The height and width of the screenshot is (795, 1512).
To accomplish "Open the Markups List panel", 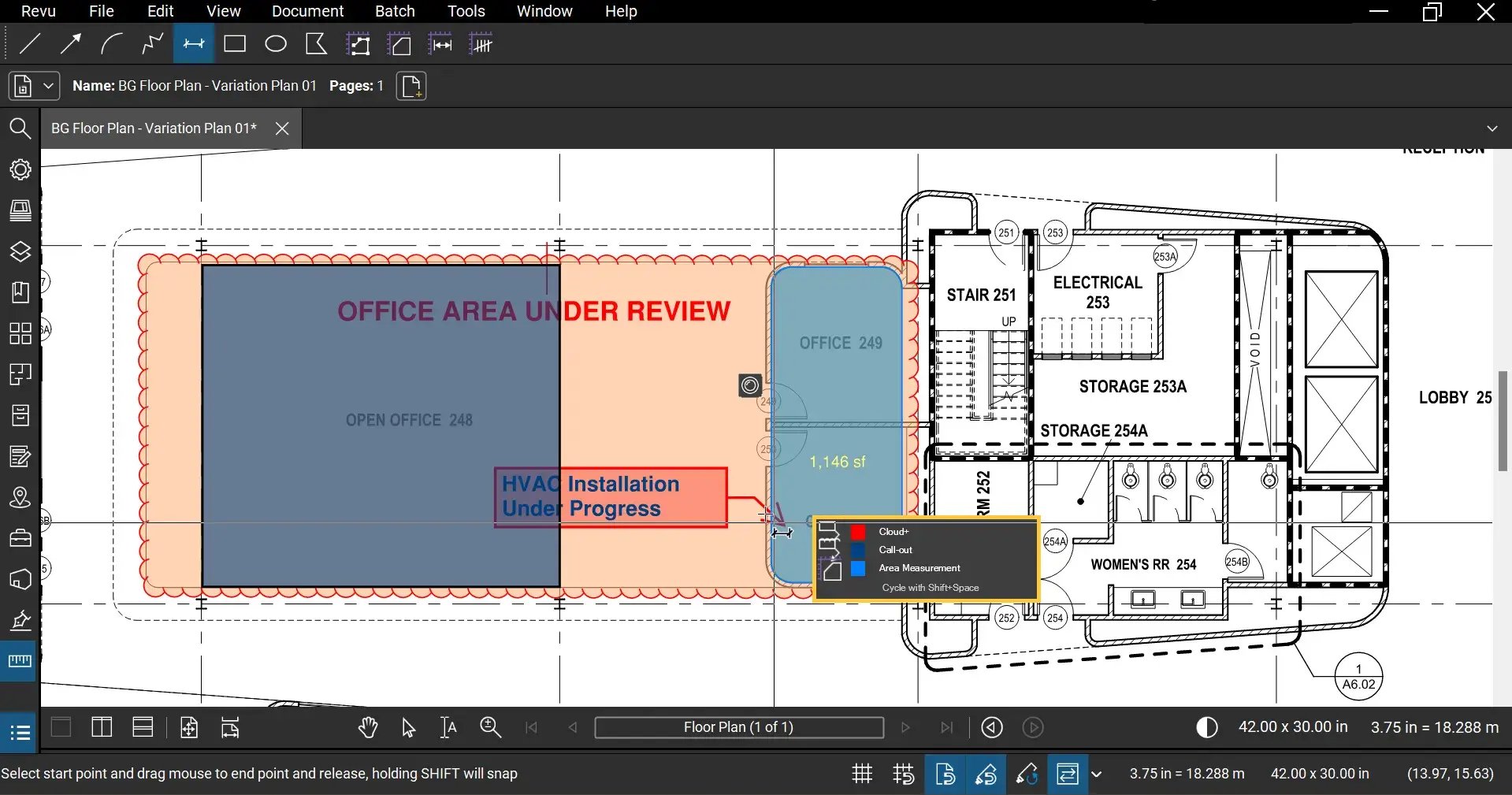I will [20, 733].
